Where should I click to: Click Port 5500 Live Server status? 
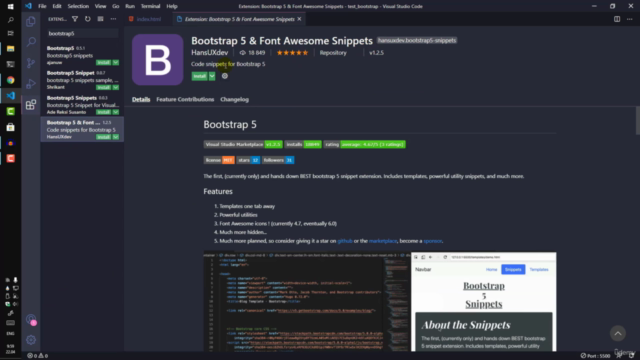(x=596, y=356)
